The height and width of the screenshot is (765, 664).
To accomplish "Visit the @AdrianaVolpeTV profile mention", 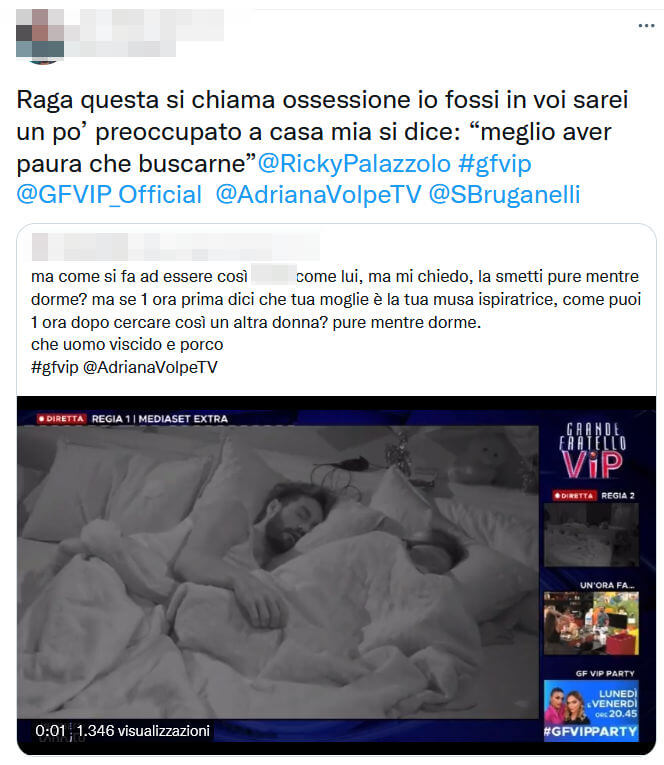I will 318,195.
